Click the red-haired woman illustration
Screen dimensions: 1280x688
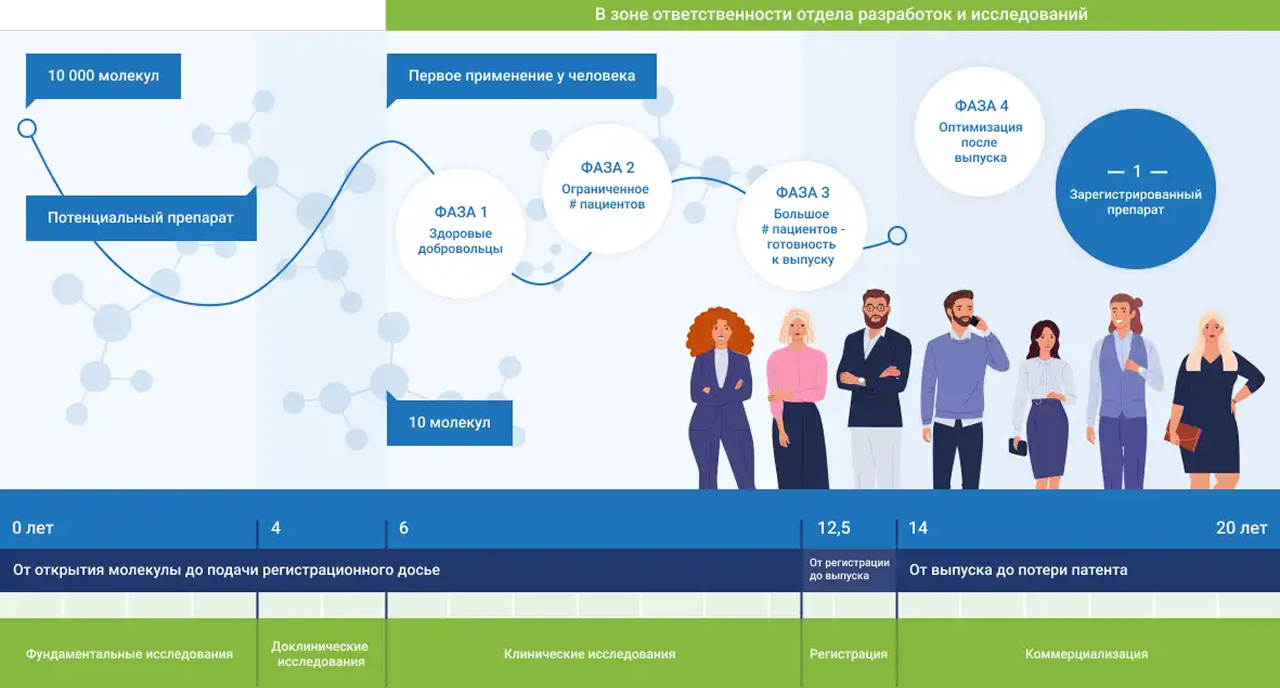click(720, 400)
